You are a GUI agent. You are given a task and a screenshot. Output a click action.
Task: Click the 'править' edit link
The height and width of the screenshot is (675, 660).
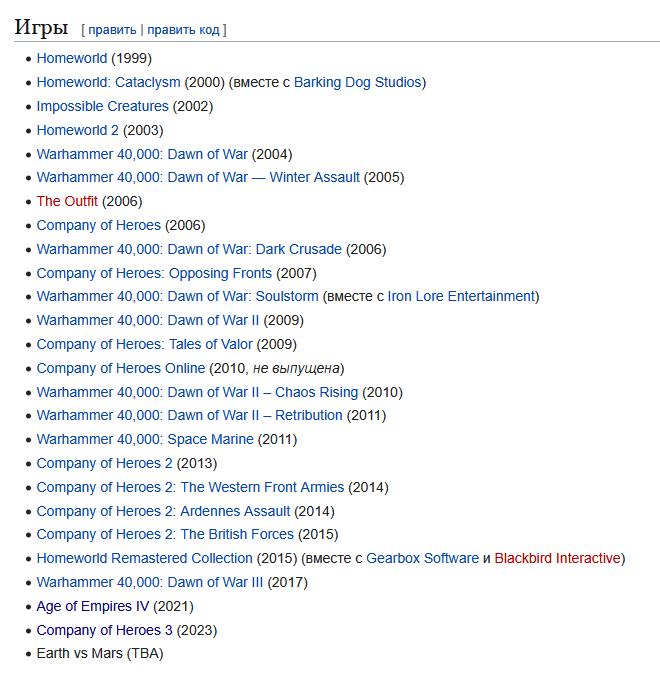[112, 30]
